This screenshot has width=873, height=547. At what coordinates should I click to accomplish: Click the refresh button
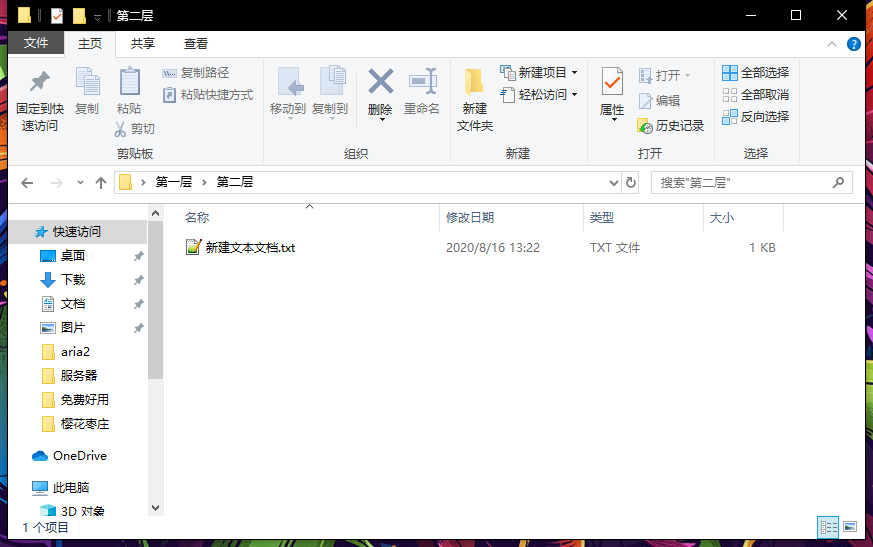tap(631, 183)
